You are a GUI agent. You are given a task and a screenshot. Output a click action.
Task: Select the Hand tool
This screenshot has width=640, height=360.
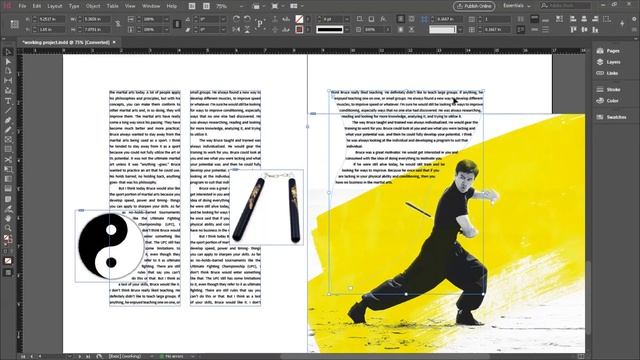(x=8, y=218)
